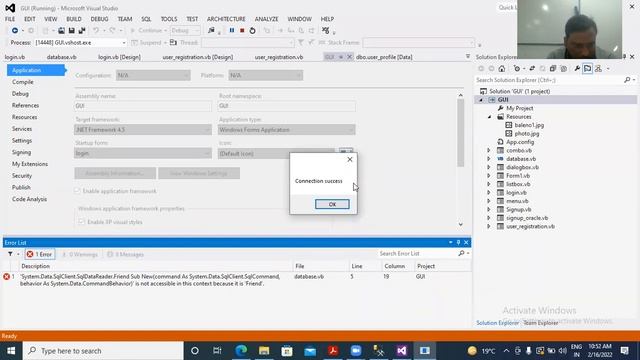Sort the Error List by the File column
This screenshot has height=360, width=640.
(x=300, y=266)
